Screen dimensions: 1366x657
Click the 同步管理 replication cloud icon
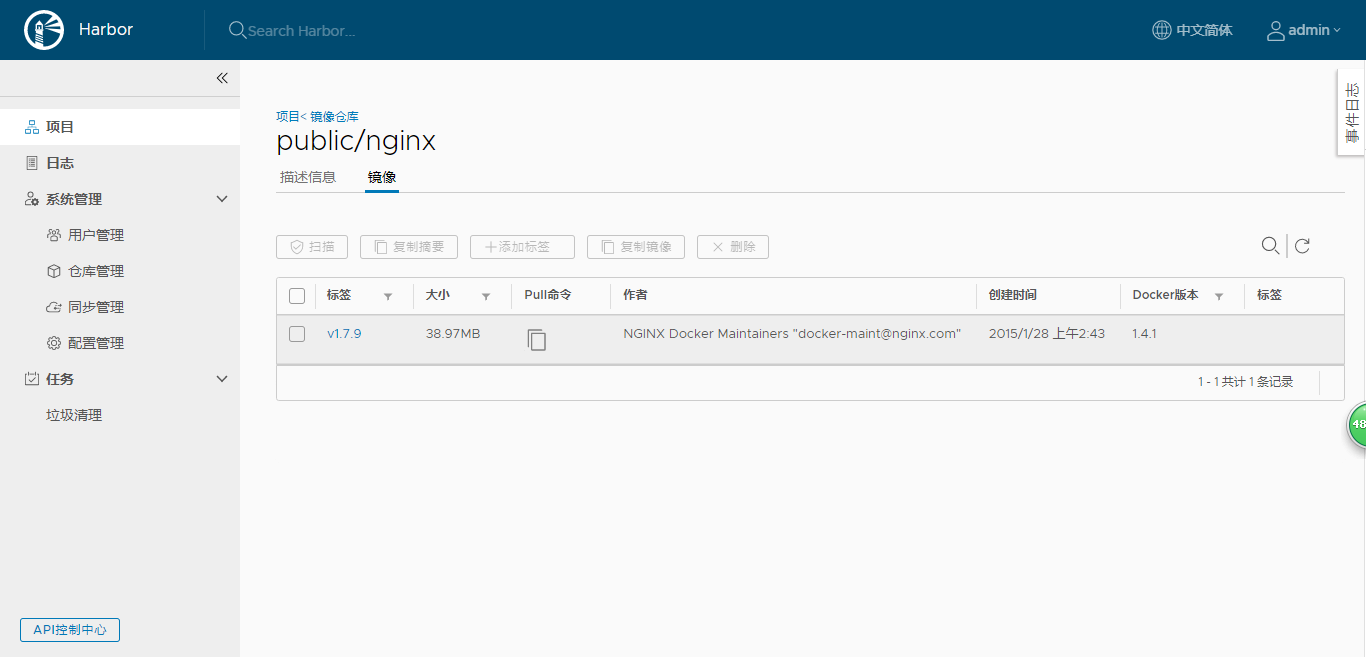point(54,307)
